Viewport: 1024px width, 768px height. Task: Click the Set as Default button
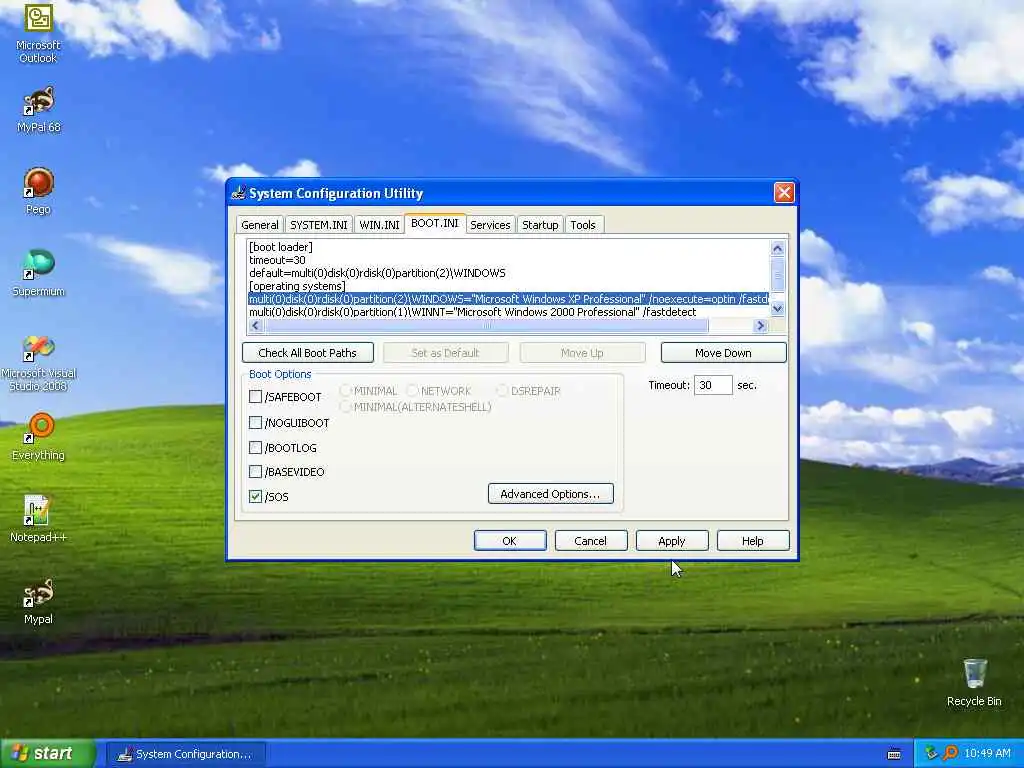(x=445, y=353)
